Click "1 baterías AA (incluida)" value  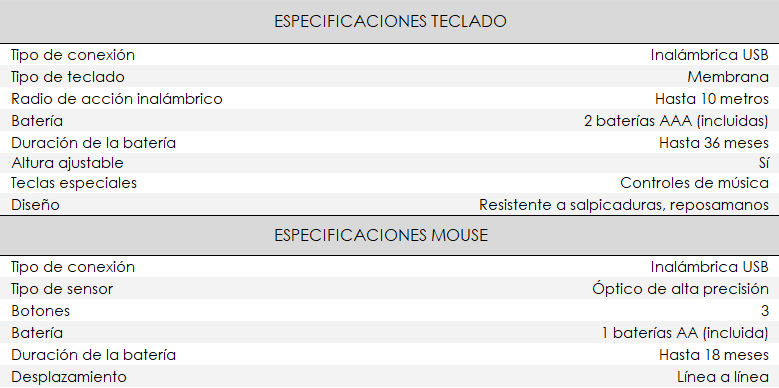tap(685, 333)
